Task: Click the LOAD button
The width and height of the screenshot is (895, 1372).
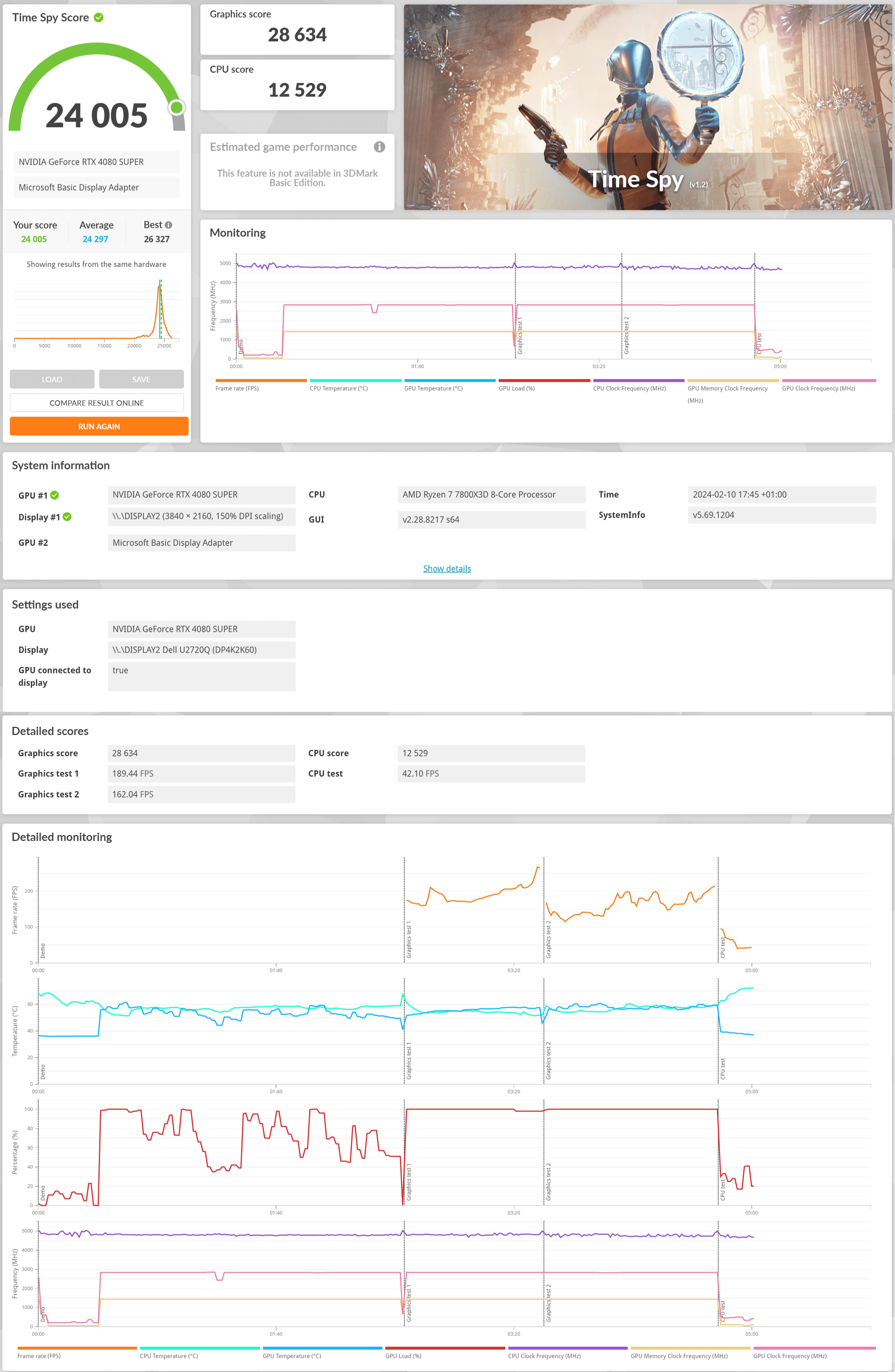Action: coord(52,379)
